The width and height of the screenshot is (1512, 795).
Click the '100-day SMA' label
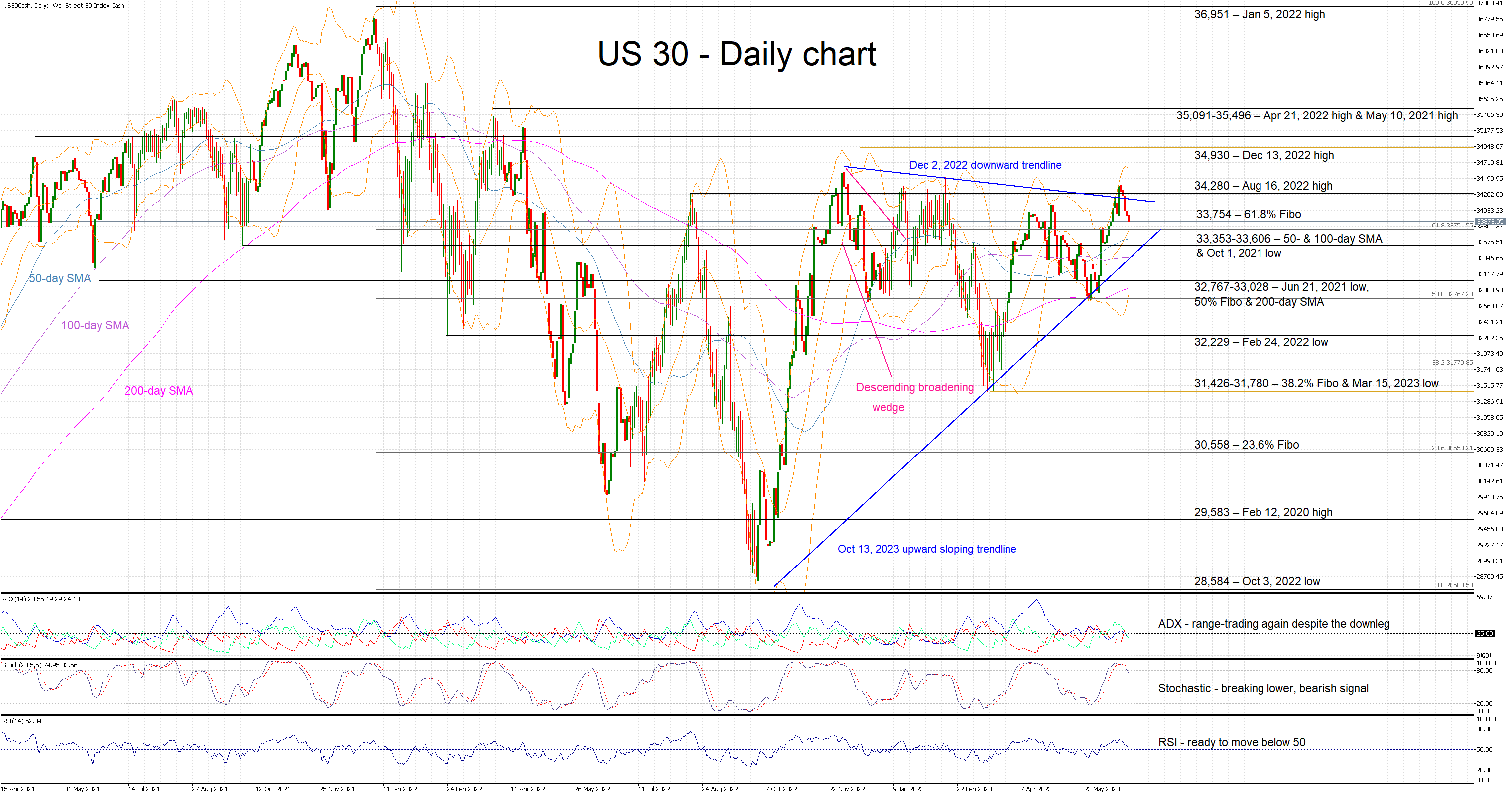95,326
